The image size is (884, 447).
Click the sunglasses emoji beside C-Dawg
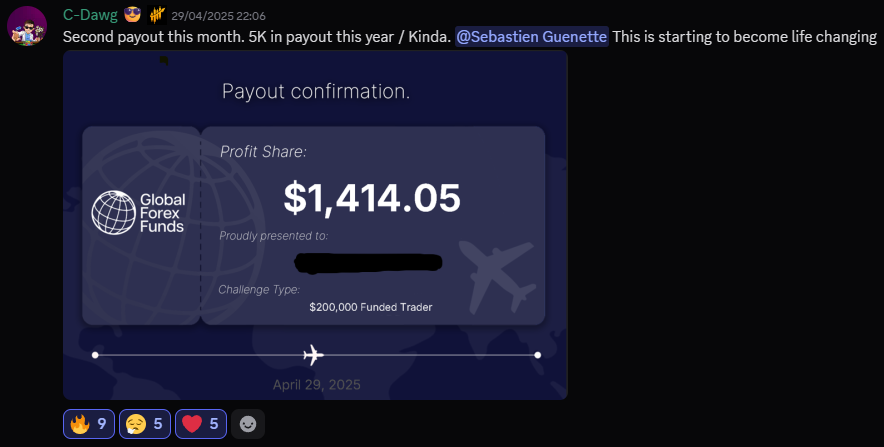(x=132, y=16)
